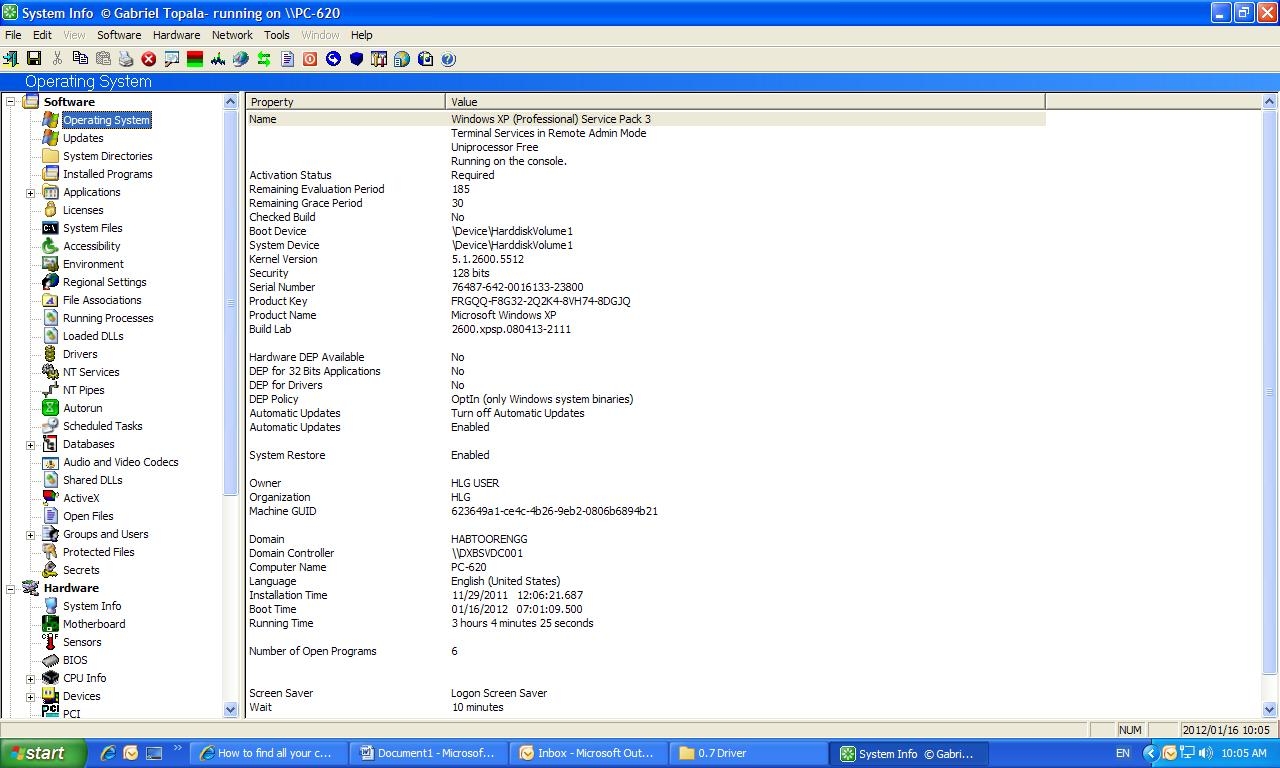Click the copy toolbar icon
Screen dimensions: 1280x768
point(80,59)
